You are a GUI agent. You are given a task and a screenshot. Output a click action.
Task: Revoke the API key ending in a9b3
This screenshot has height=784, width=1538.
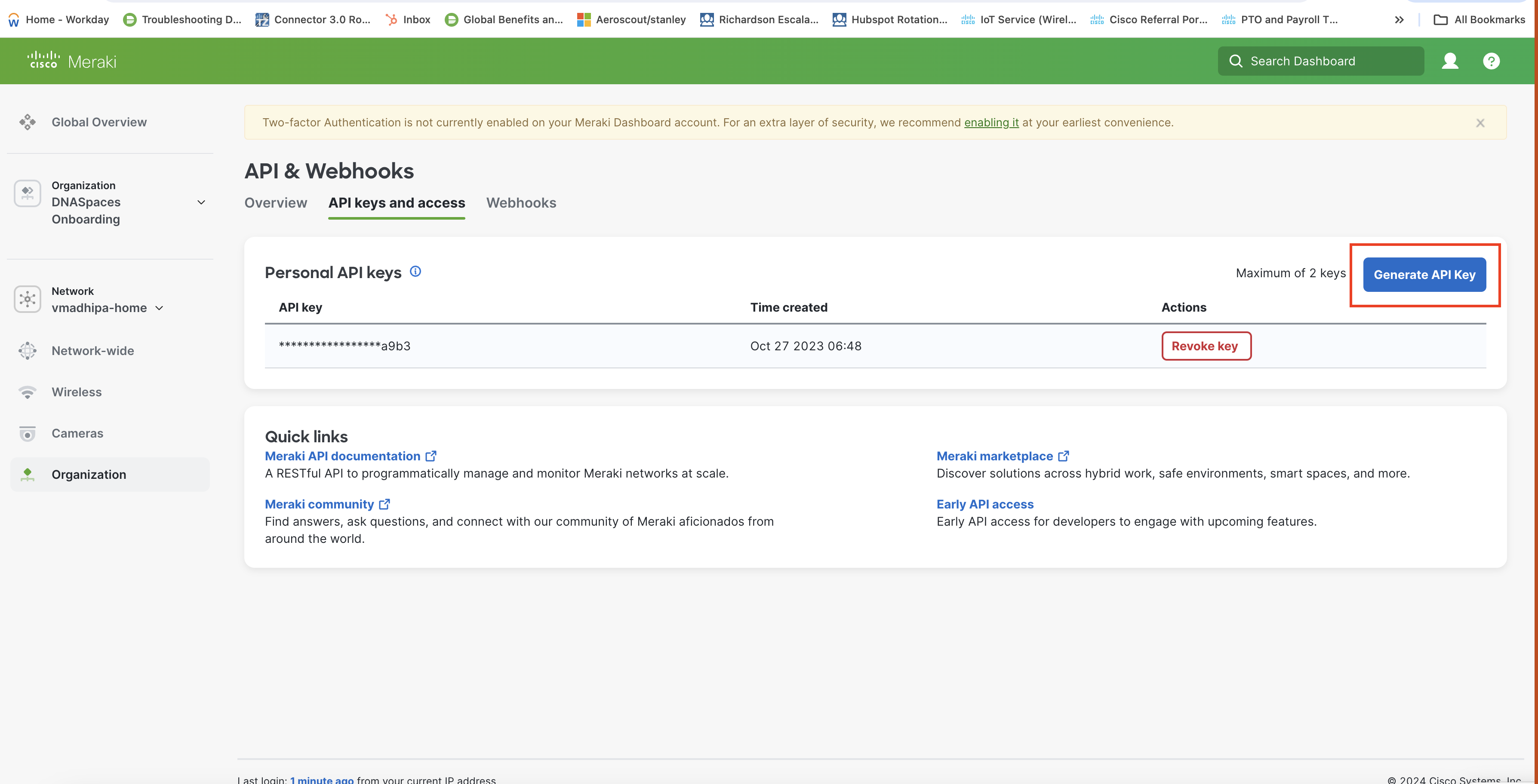[1206, 346]
